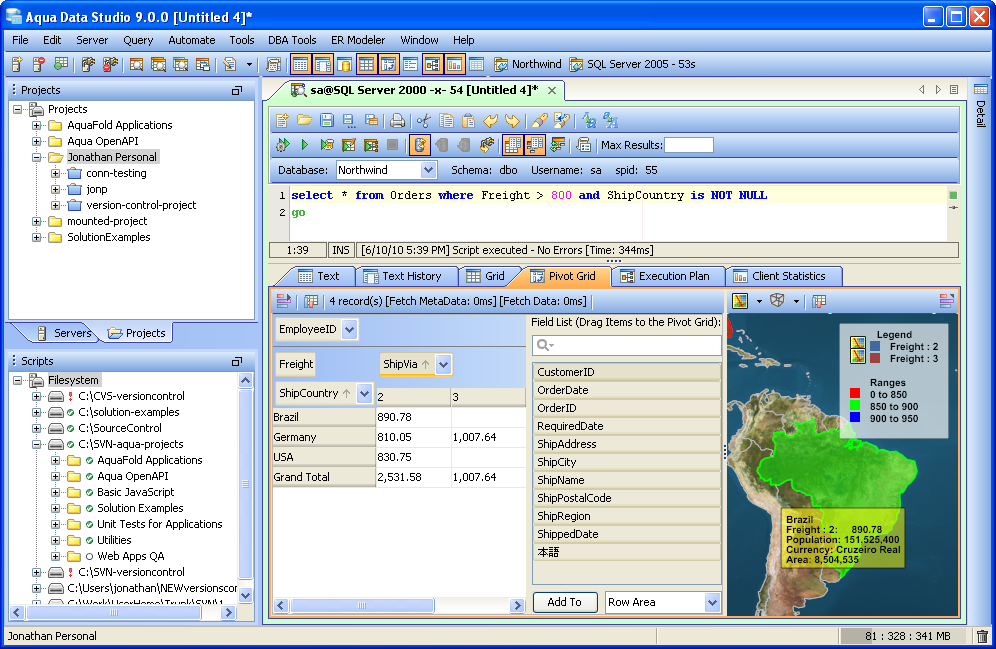Click the Add To button
This screenshot has width=996, height=649.
[564, 602]
